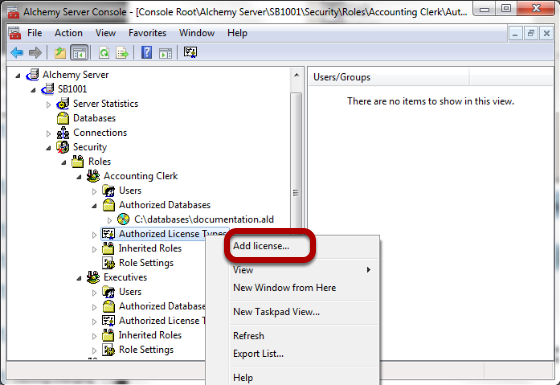Expand the documentation.ald database node

pos(110,220)
